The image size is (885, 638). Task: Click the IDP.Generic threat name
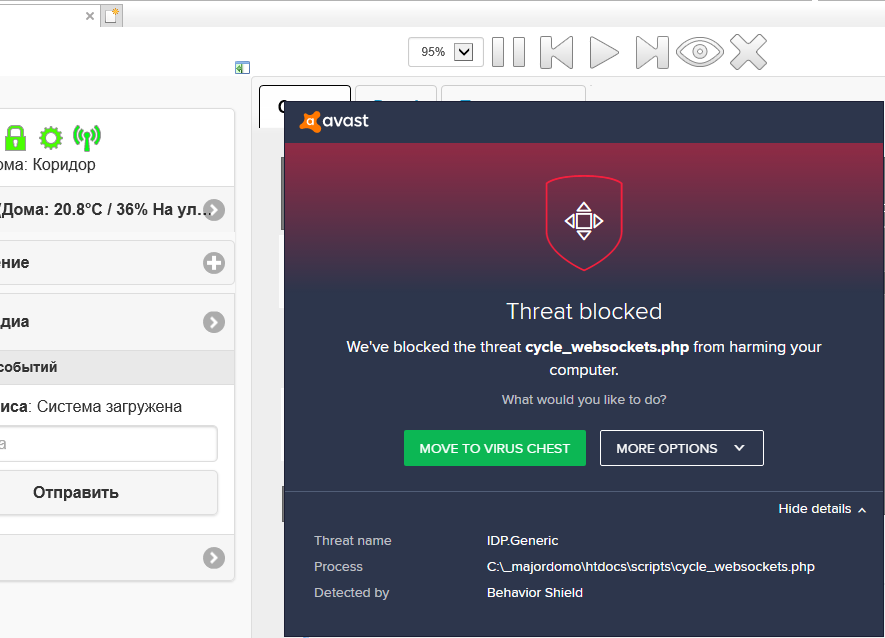tap(522, 540)
